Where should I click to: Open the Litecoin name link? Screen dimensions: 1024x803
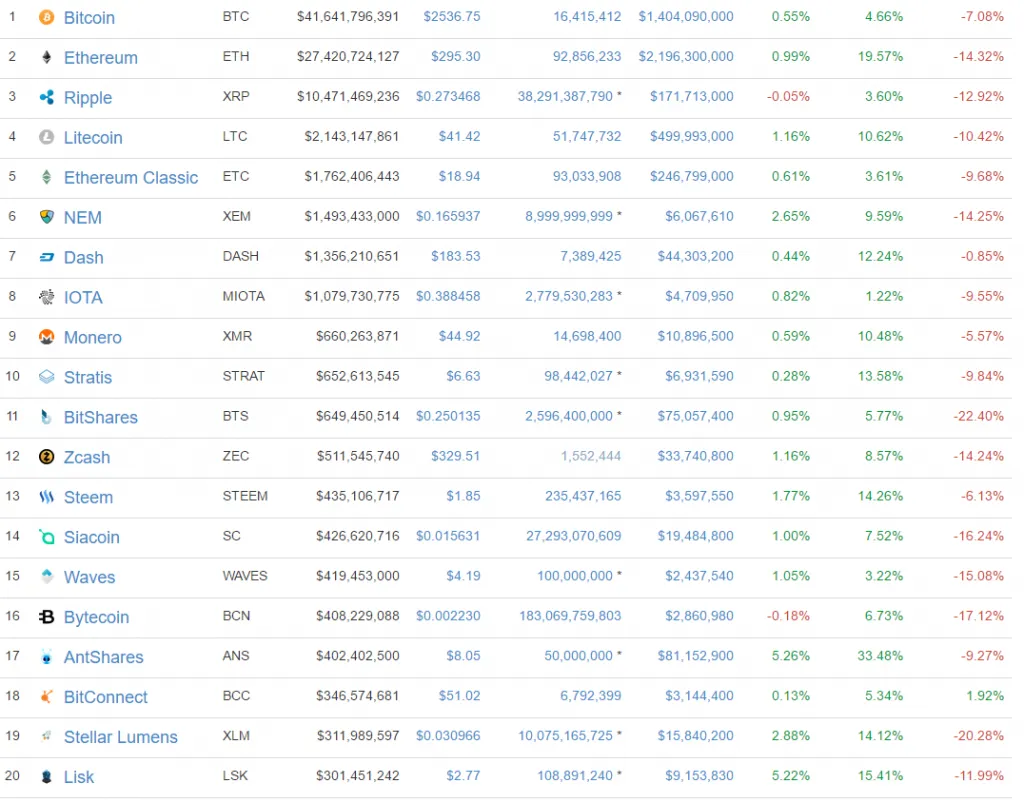tap(93, 138)
